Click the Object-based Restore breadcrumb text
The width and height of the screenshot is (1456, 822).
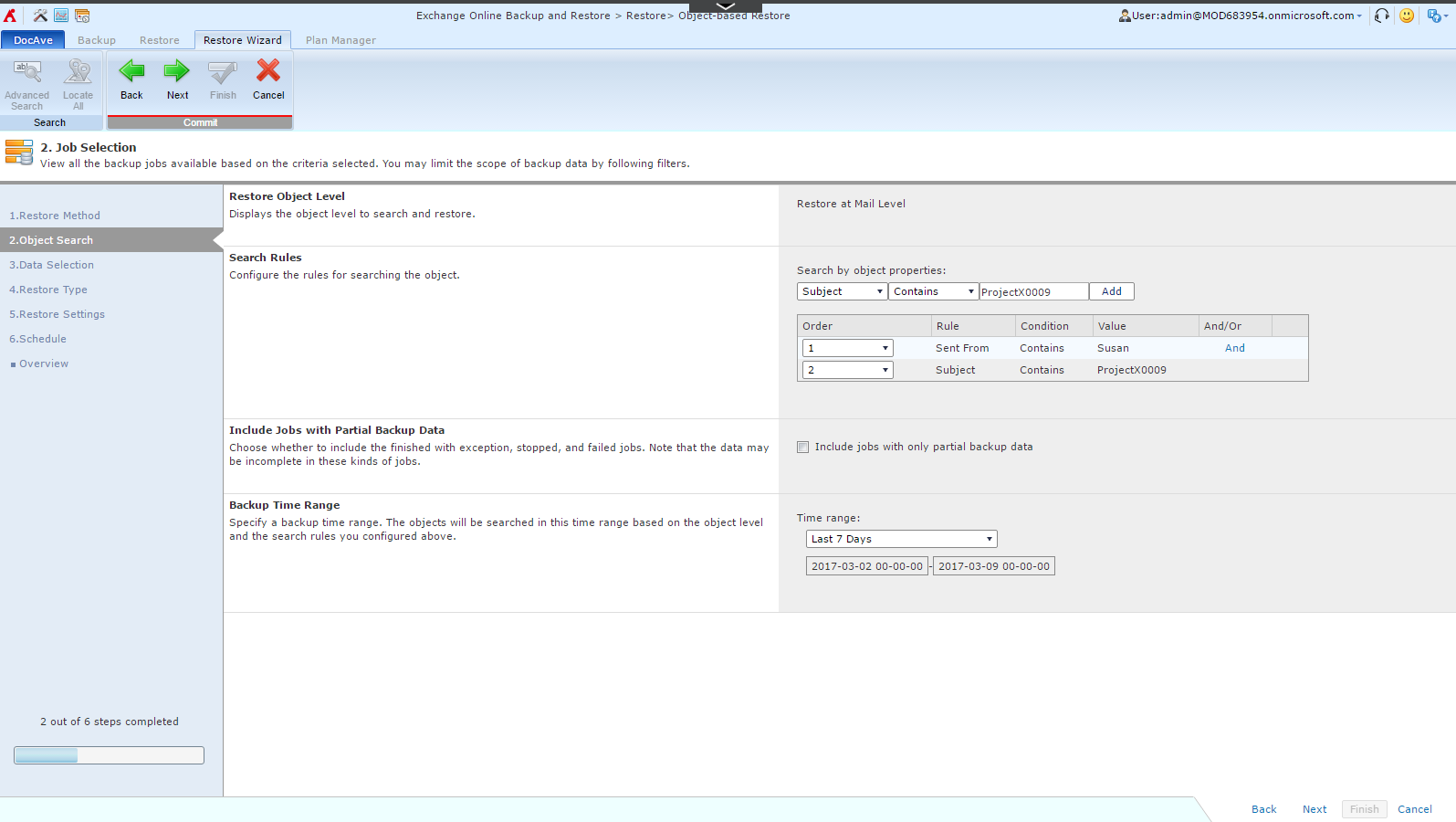(x=734, y=16)
